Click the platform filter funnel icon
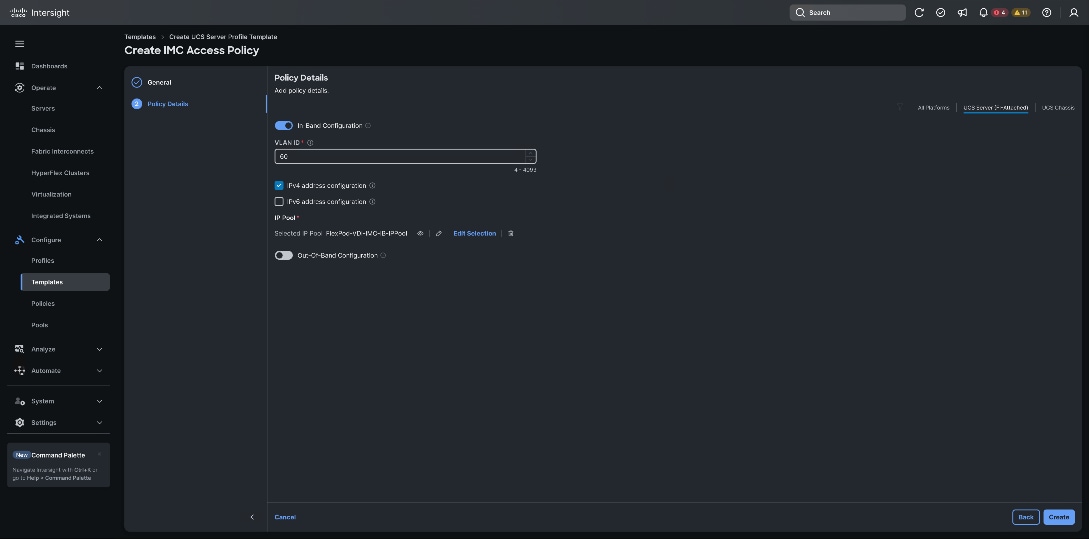This screenshot has width=1089, height=539. (900, 107)
